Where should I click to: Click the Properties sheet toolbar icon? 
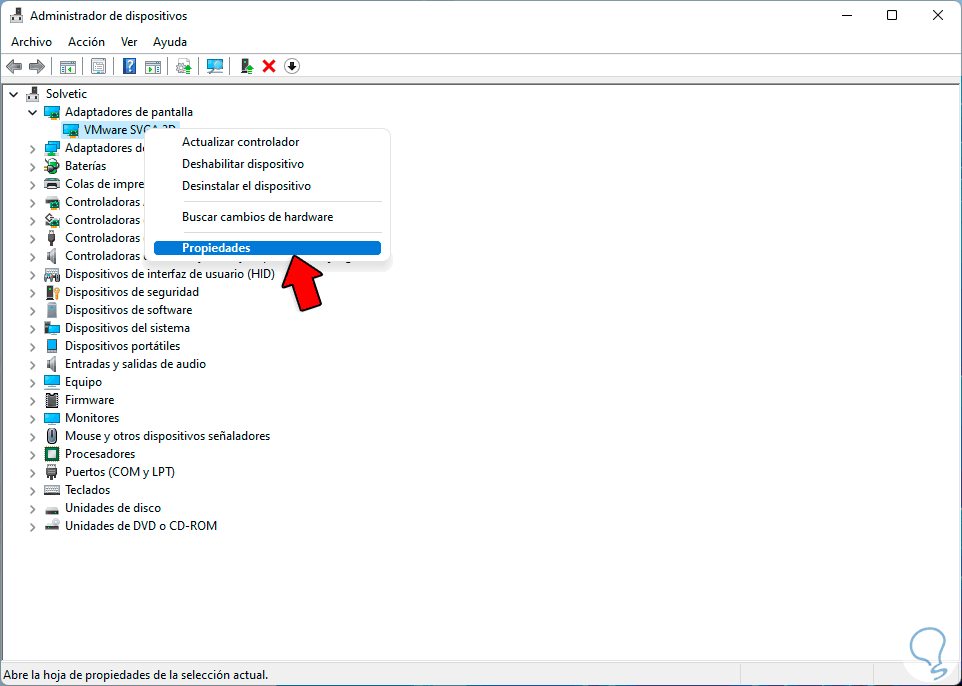click(98, 66)
